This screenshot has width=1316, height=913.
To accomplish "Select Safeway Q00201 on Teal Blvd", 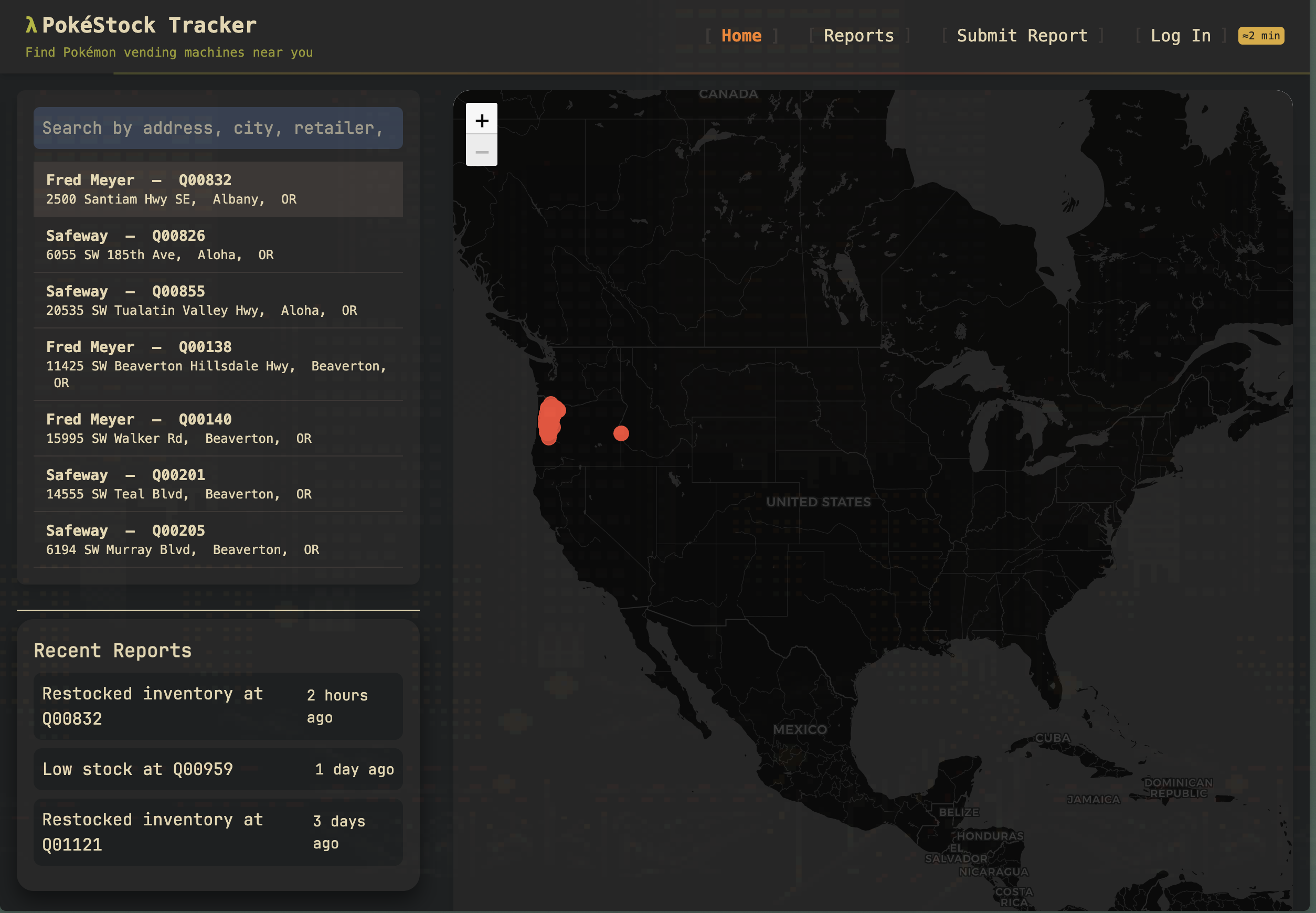I will pyautogui.click(x=218, y=484).
